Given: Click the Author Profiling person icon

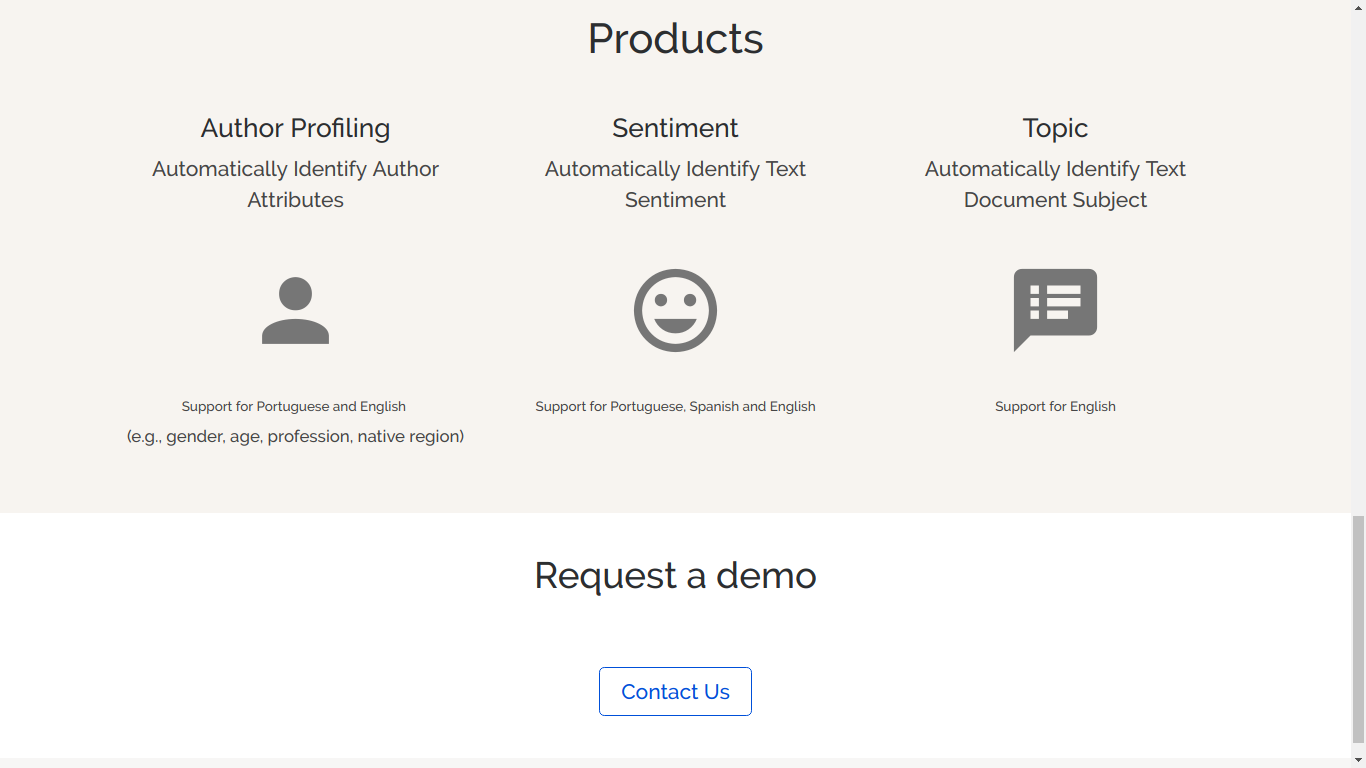Looking at the screenshot, I should [x=295, y=311].
